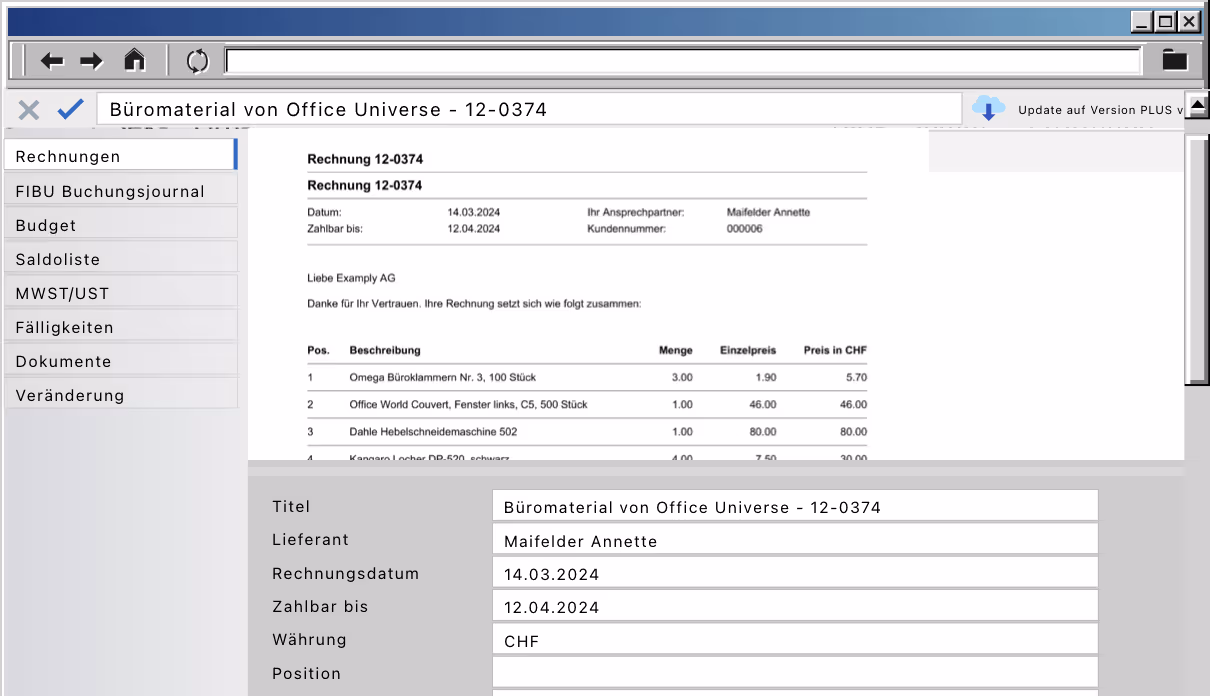Click the date 14.03.2024 in the invoice preview
1210x696 pixels.
tap(474, 212)
